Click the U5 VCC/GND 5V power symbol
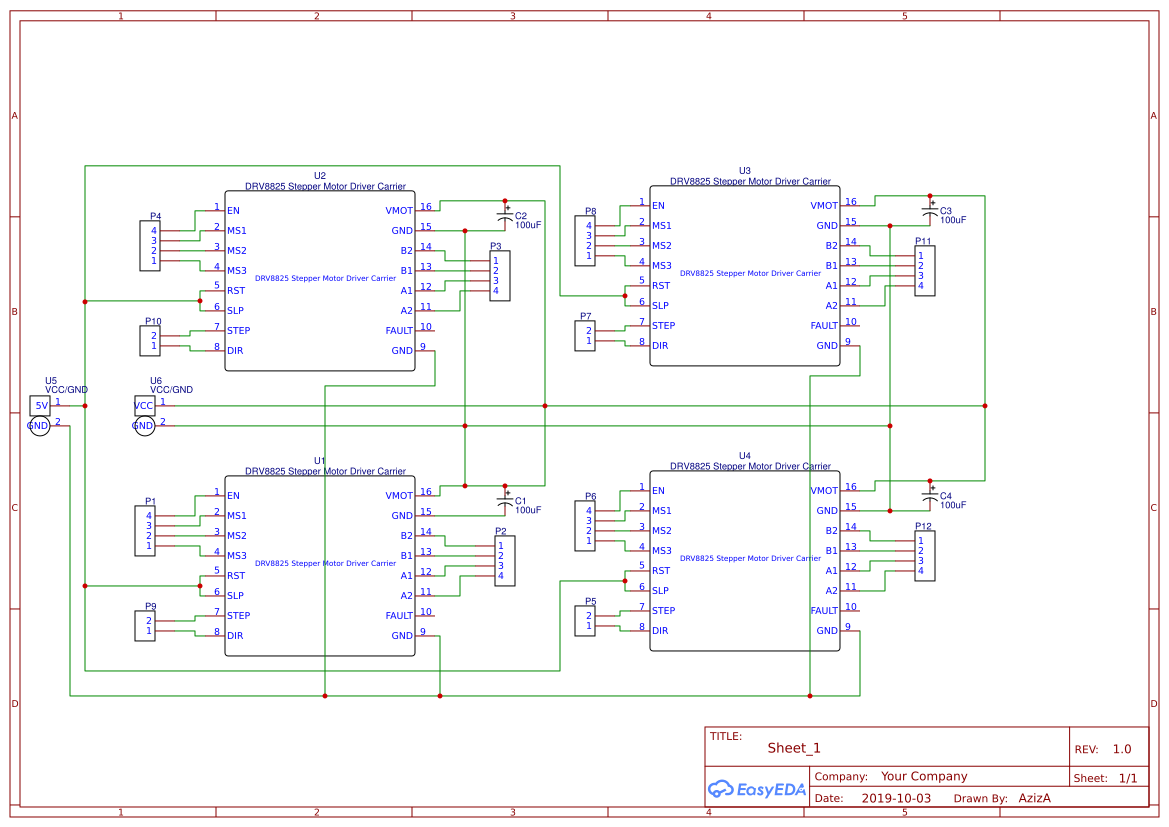Screen dimensions: 1169x827 [40, 404]
